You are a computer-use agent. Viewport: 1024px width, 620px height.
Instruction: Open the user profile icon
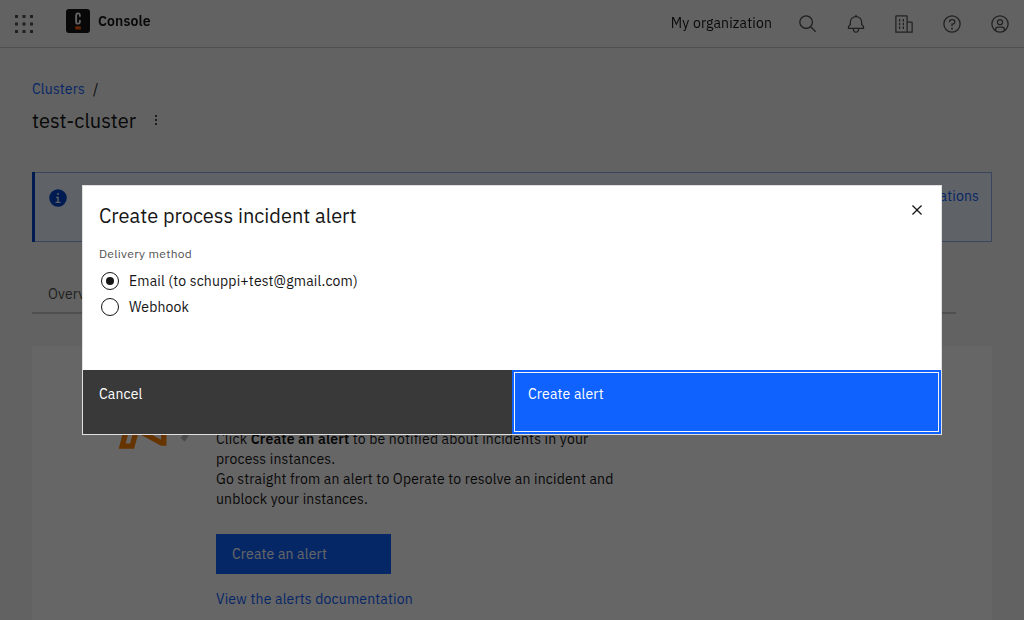[x=999, y=23]
